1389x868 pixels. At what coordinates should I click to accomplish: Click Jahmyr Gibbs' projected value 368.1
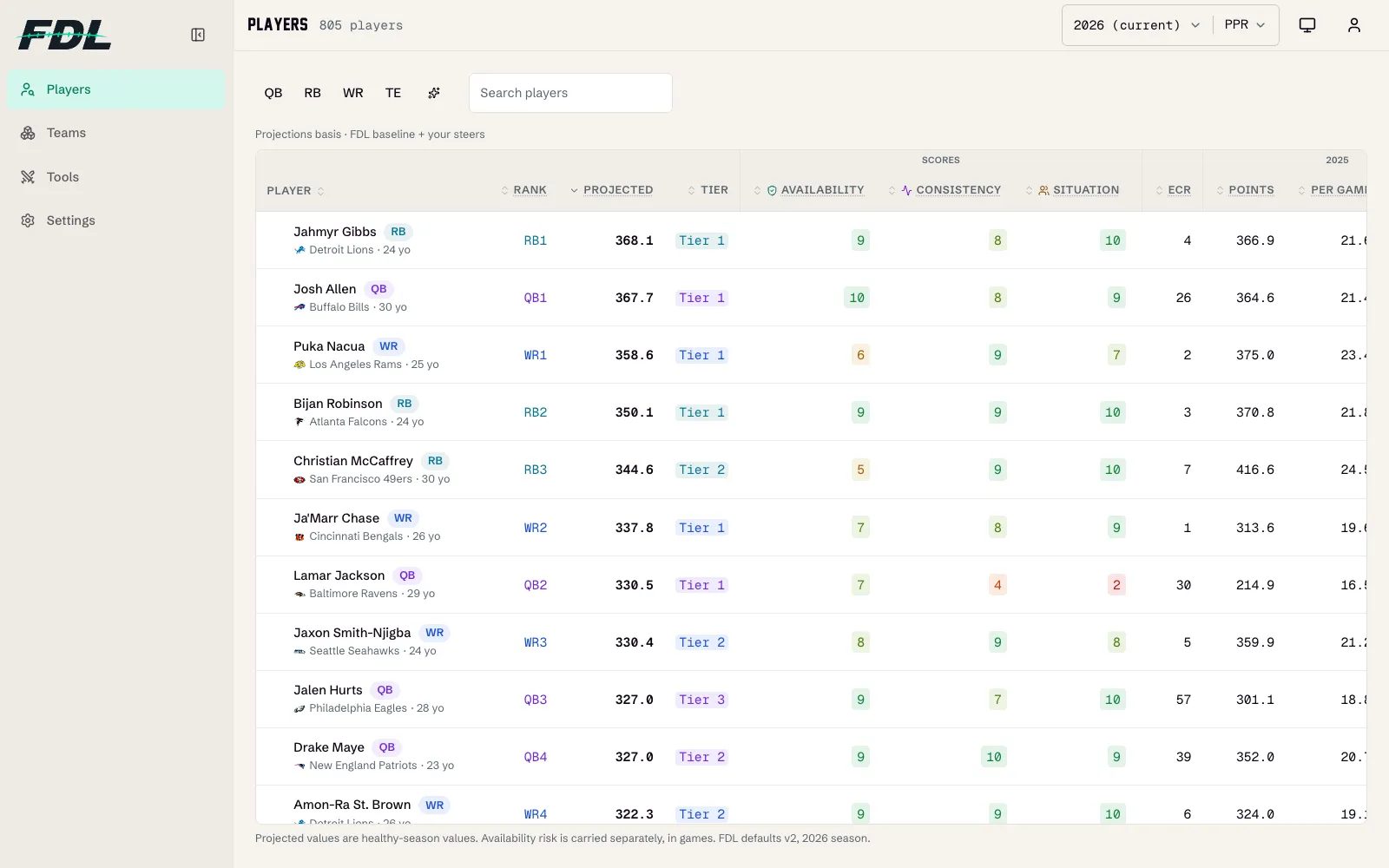click(x=635, y=240)
